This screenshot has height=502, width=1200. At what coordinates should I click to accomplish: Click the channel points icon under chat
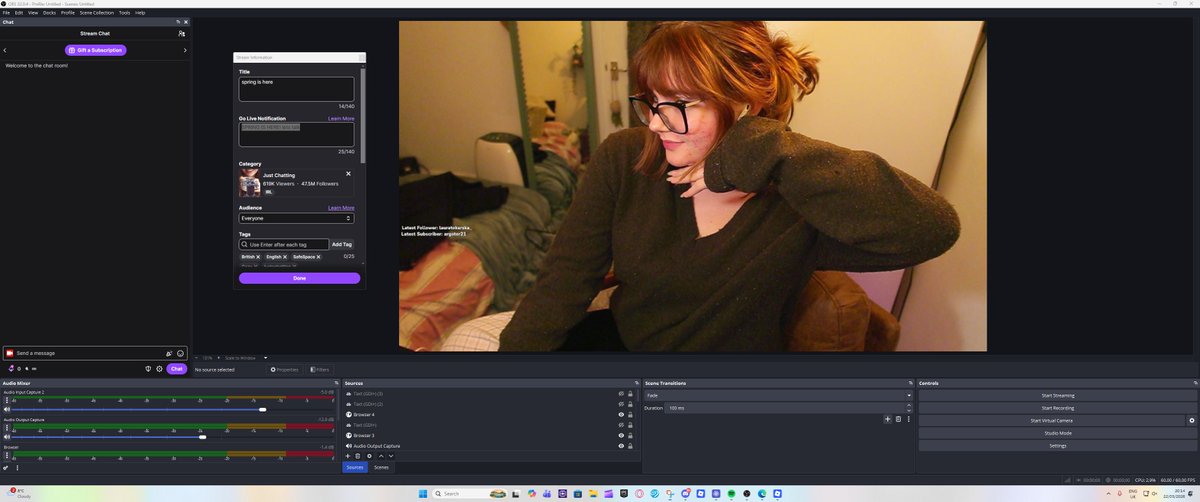click(x=11, y=369)
